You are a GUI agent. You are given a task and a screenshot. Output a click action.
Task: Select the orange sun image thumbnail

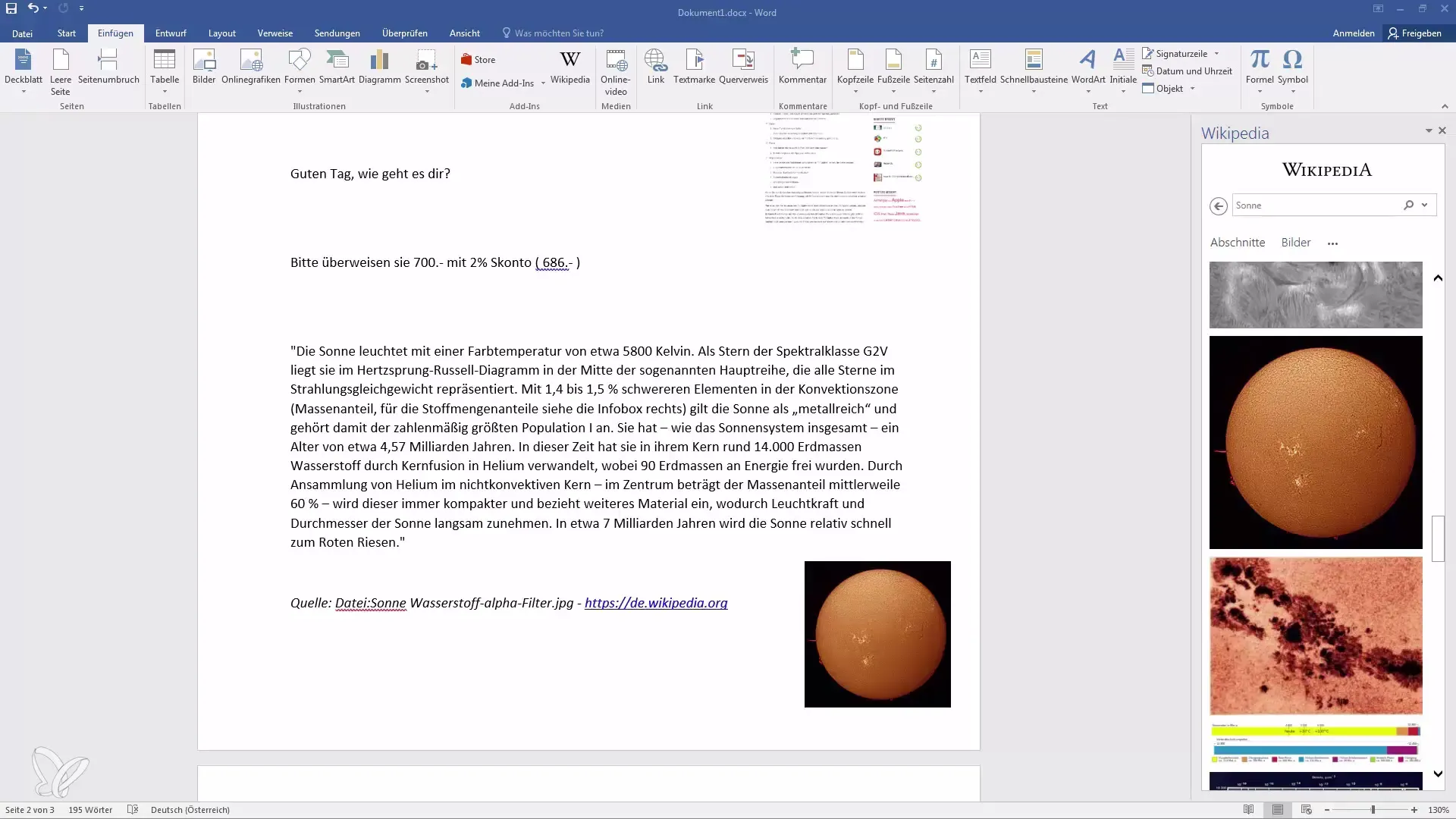click(1316, 443)
